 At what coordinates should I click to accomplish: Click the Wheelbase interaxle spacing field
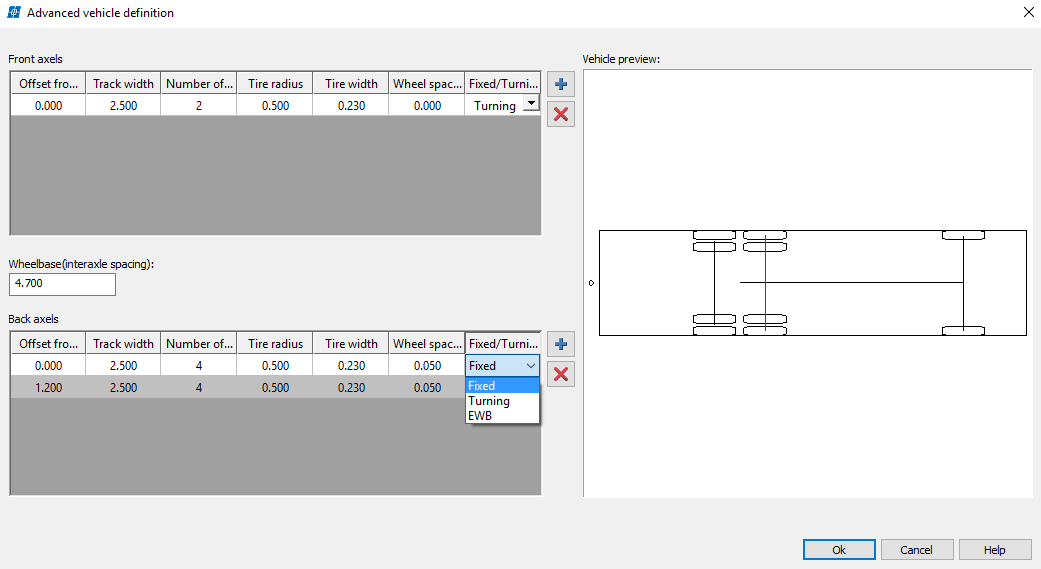tap(62, 284)
